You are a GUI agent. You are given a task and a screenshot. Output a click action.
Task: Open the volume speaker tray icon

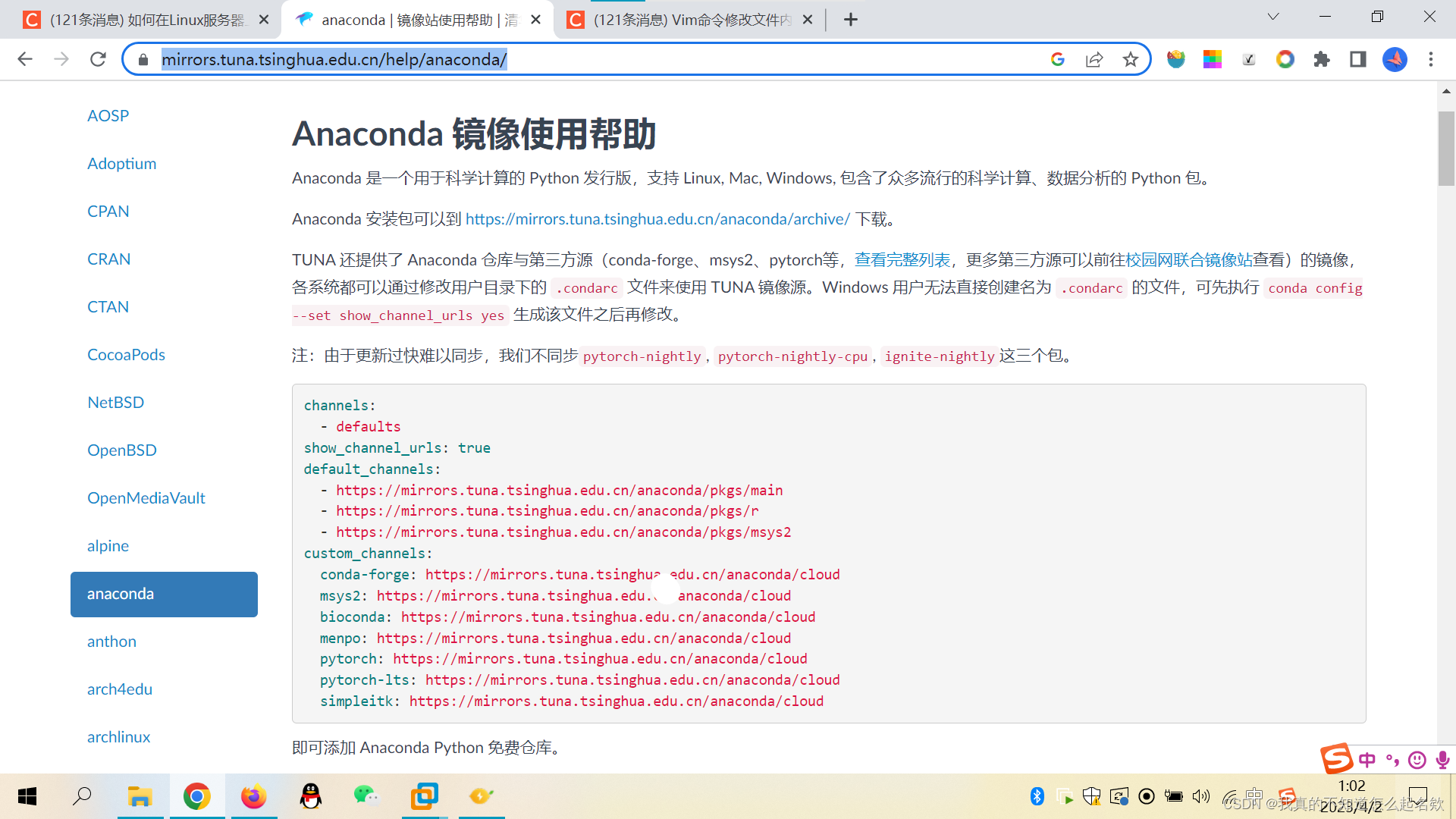(1200, 796)
